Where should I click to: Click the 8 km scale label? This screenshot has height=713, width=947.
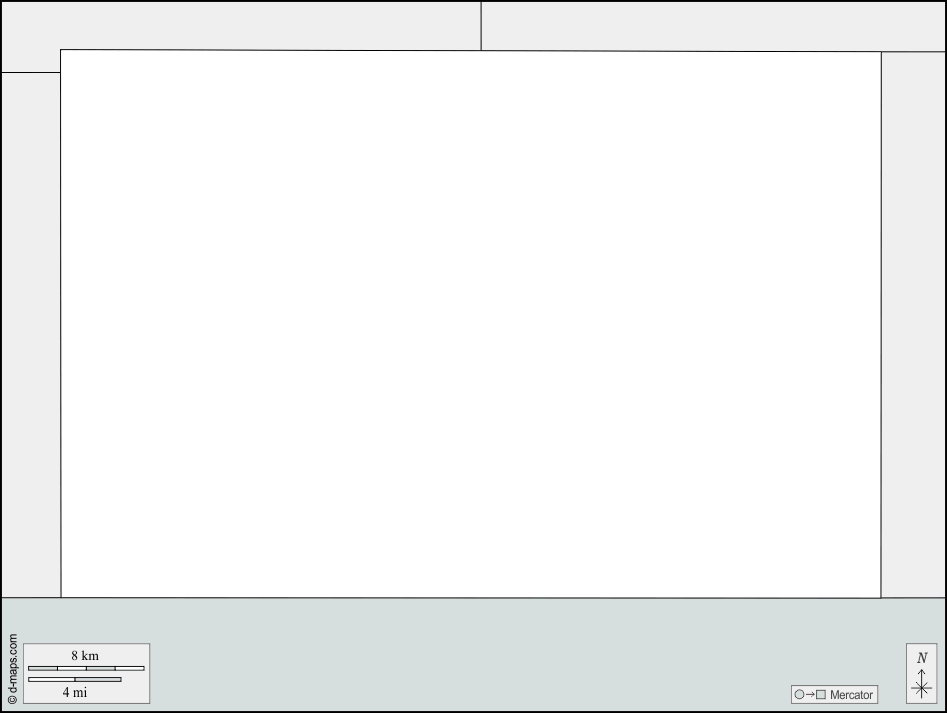[85, 656]
